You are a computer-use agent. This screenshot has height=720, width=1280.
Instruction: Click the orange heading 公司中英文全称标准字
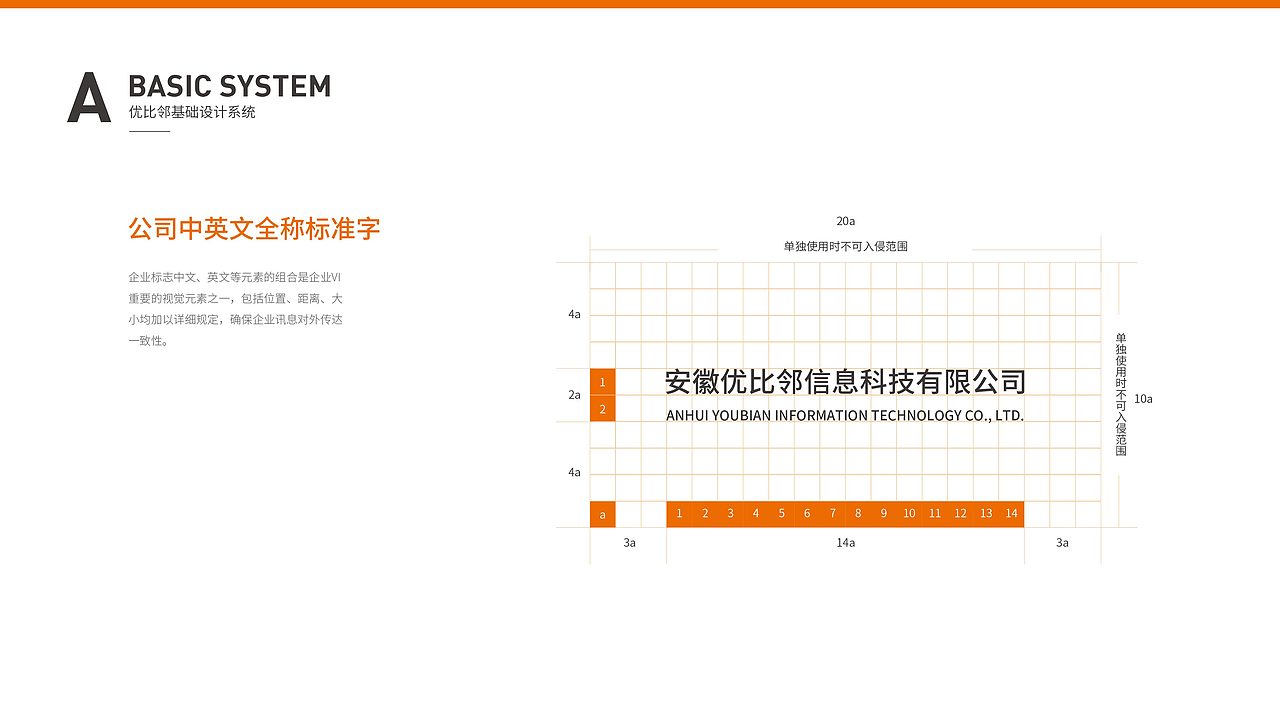[254, 228]
